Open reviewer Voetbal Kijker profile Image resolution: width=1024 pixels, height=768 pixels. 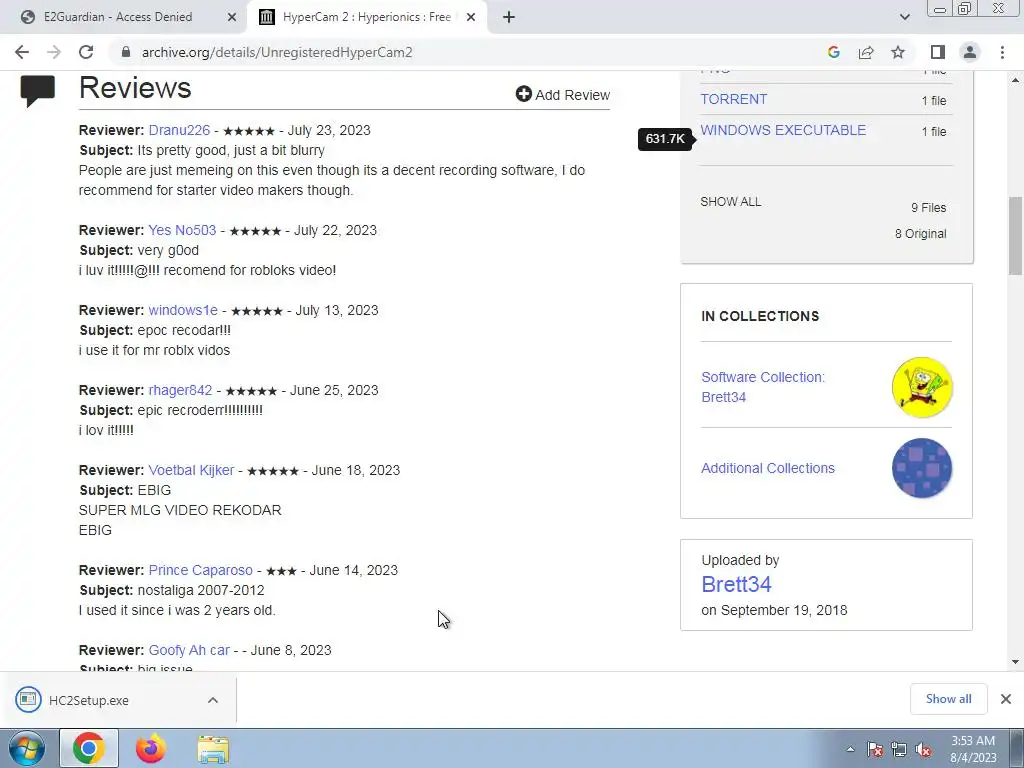[191, 470]
